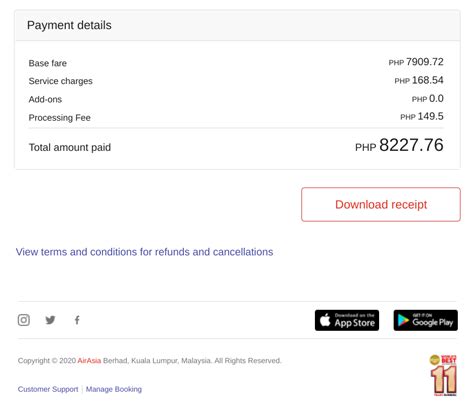Click the World's Best 11 award badge
The height and width of the screenshot is (403, 474).
point(443,375)
